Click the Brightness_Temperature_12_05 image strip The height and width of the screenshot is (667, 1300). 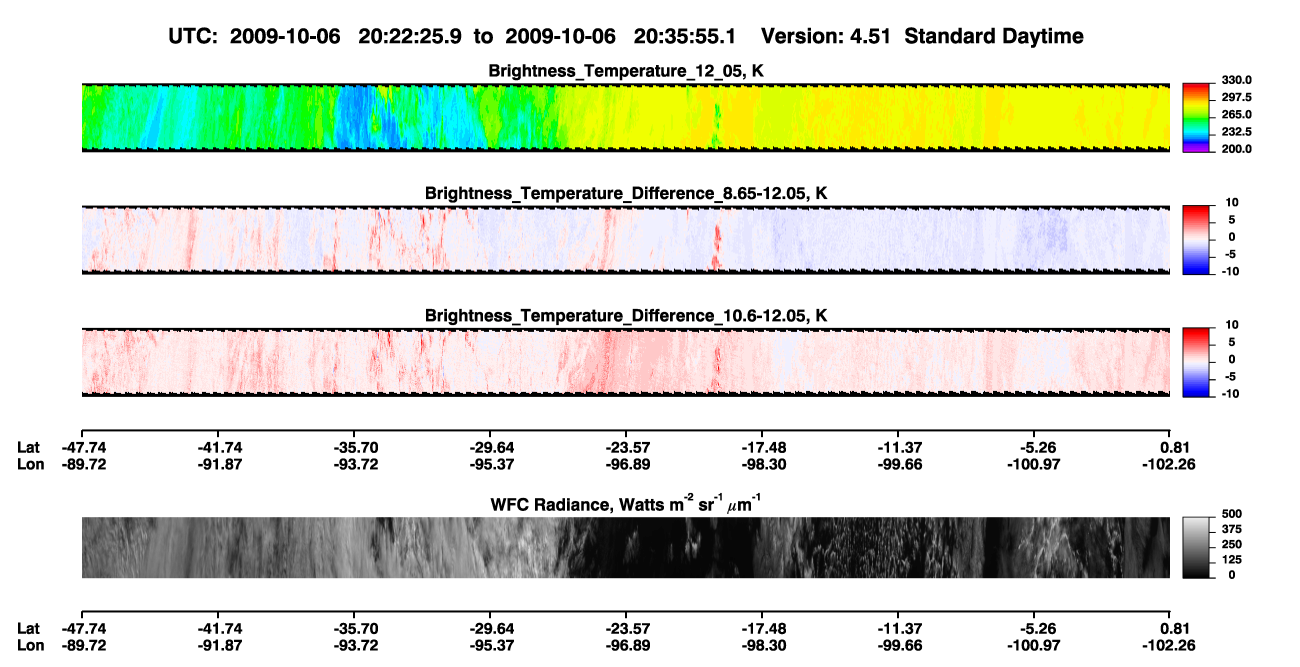coord(625,118)
